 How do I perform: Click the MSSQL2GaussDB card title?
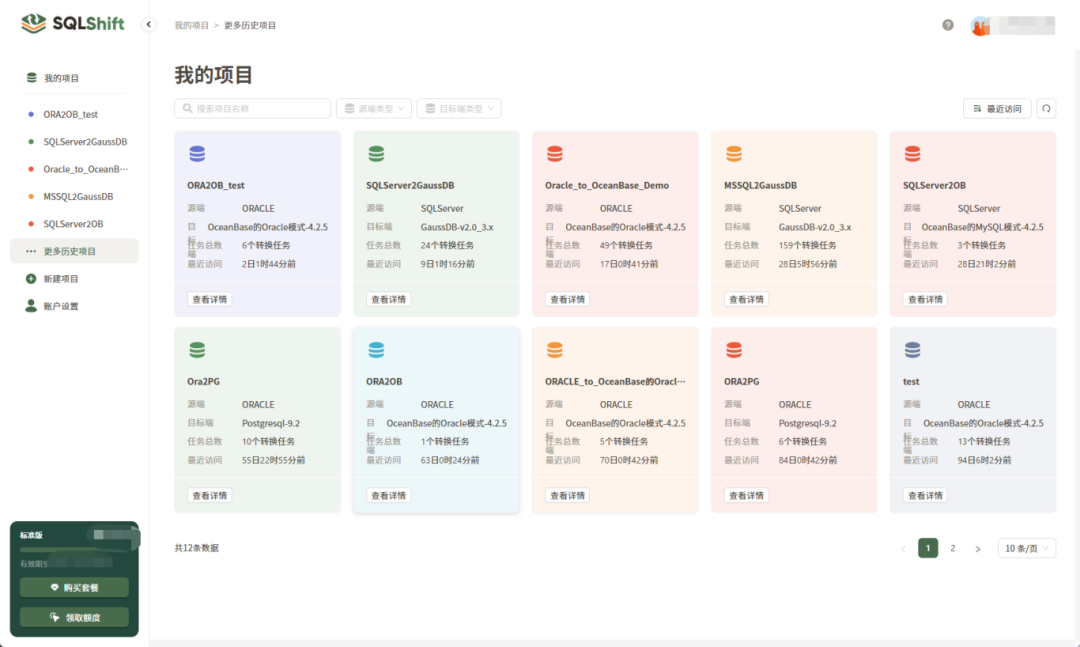(x=760, y=185)
